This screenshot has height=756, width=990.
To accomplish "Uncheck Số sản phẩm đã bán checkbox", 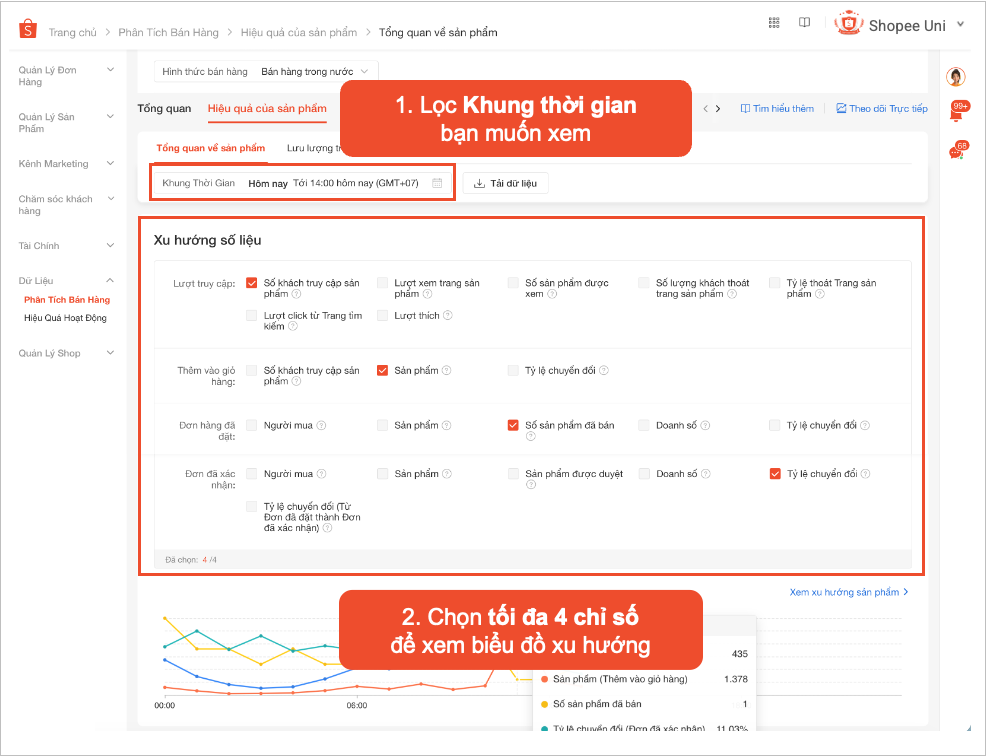I will [513, 426].
